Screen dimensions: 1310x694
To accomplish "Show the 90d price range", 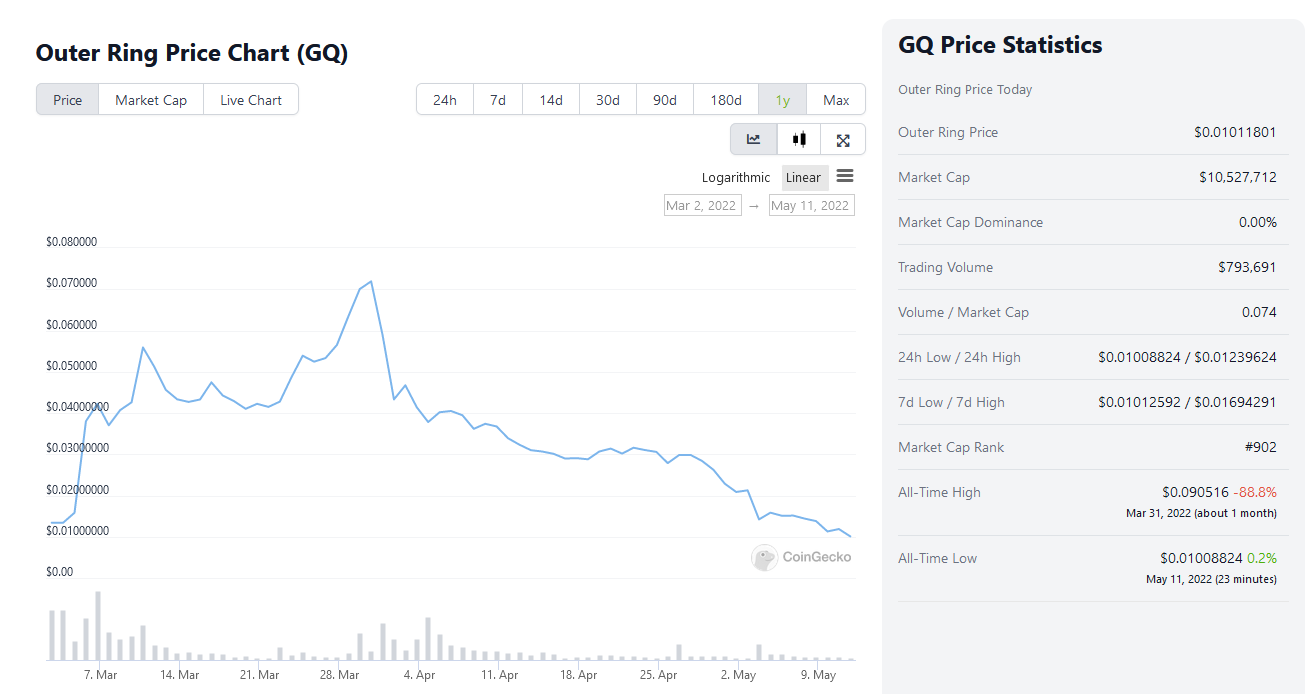I will [665, 100].
